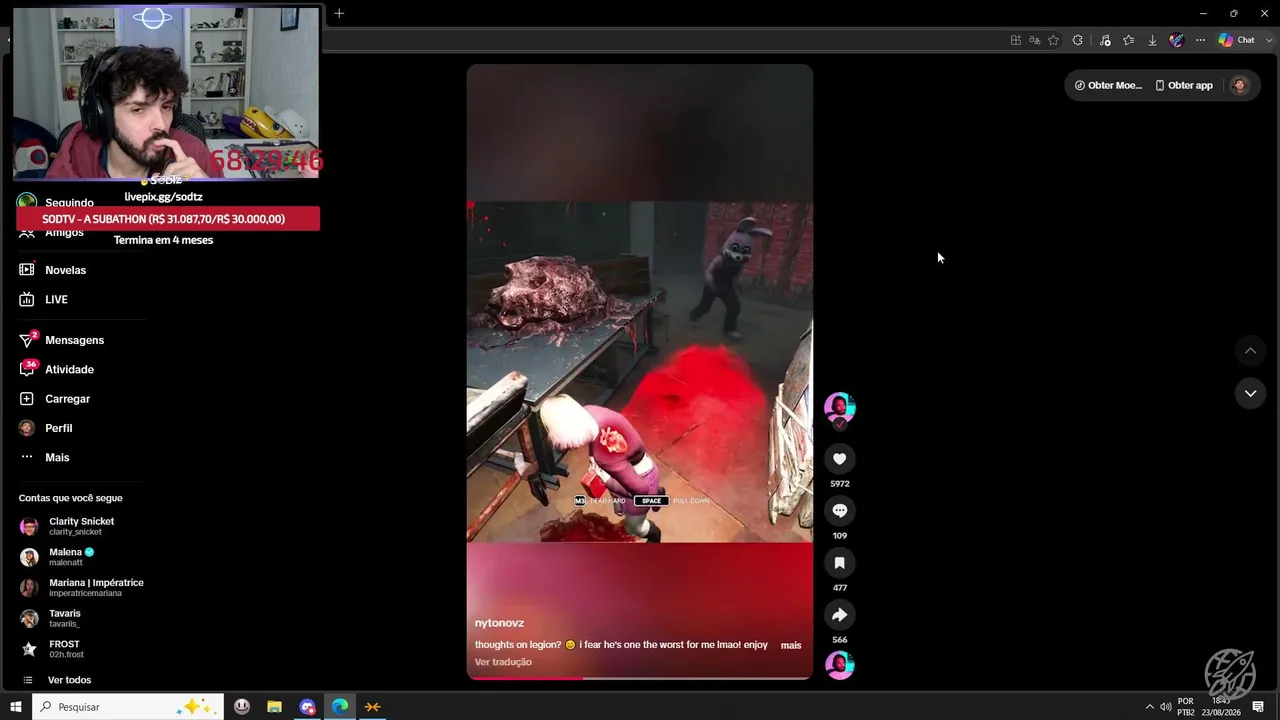Open the browser profile avatar in toolbar

point(1177,40)
